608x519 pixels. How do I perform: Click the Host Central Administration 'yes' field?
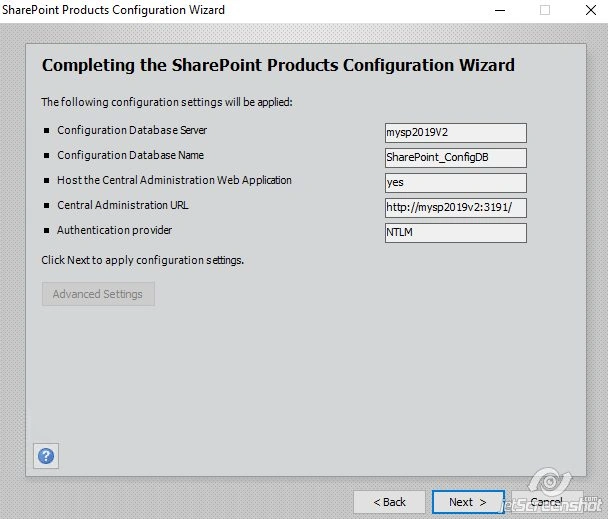pos(456,183)
